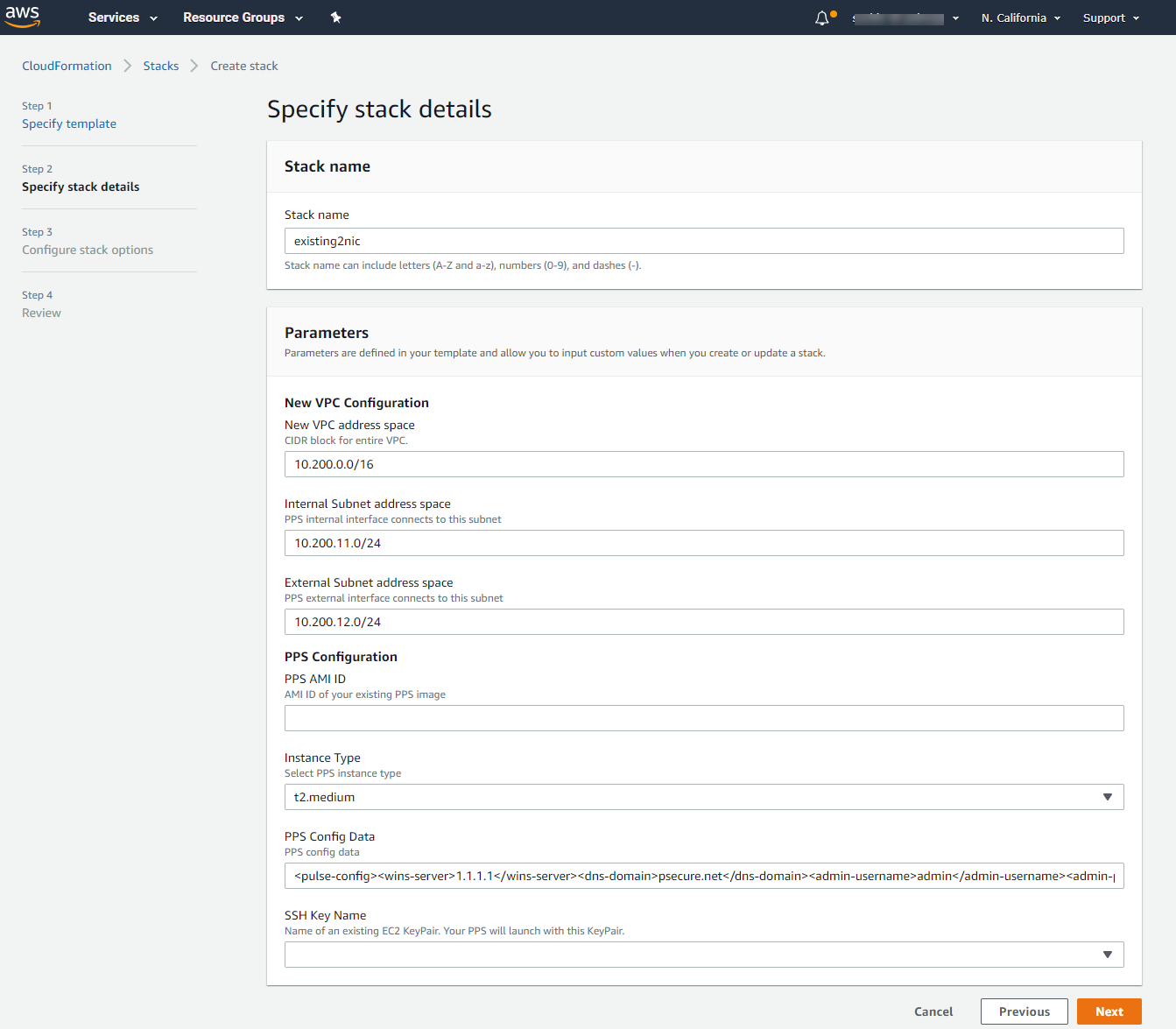This screenshot has height=1029, width=1176.
Task: Cancel the stack creation
Action: 933,1011
